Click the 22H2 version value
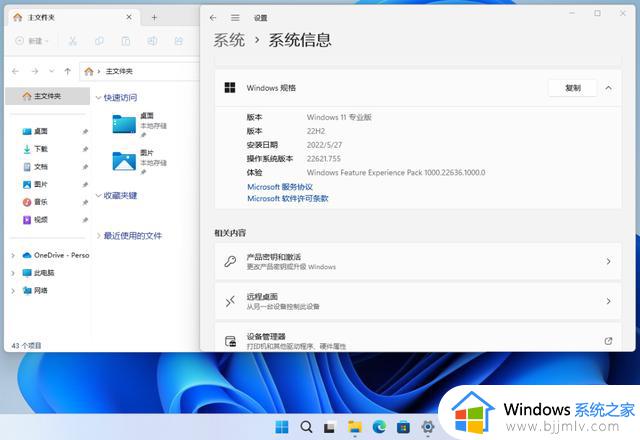Screen dimensions: 640x440 316,131
